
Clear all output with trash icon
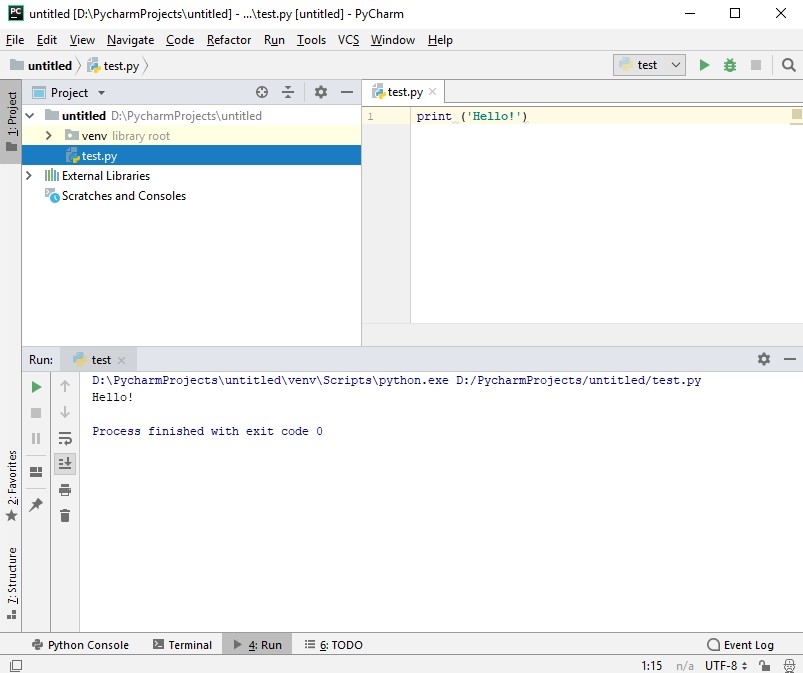pyautogui.click(x=65, y=516)
